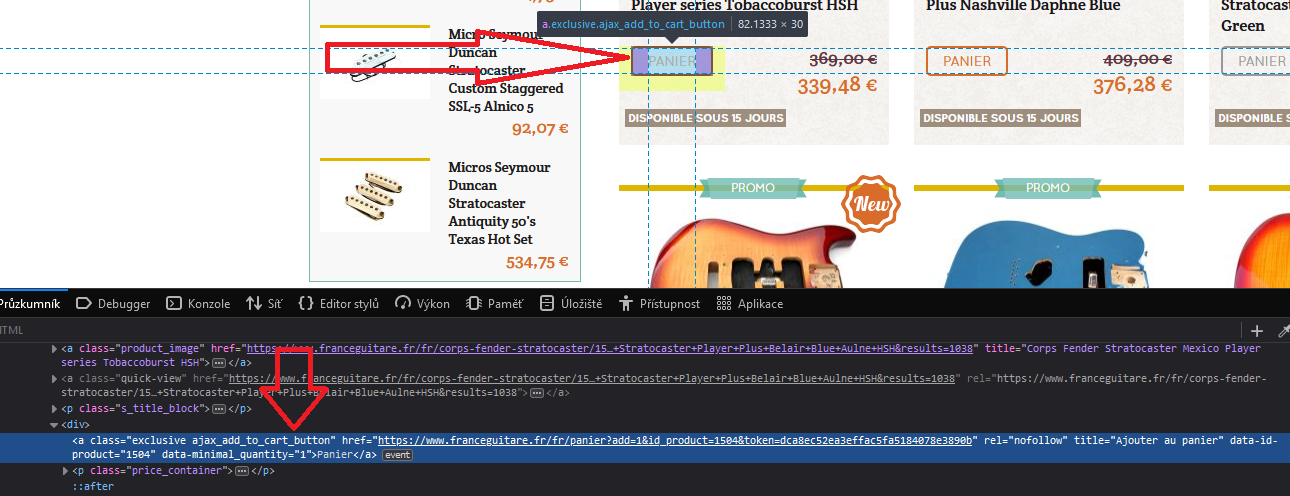Switch to the Aplikace tab
This screenshot has height=496, width=1290.
tap(750, 303)
